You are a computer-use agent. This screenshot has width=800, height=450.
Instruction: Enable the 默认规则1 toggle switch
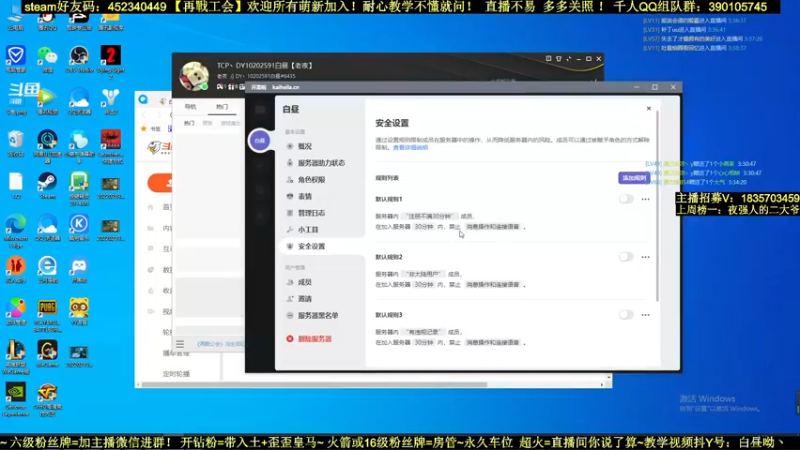click(x=626, y=199)
